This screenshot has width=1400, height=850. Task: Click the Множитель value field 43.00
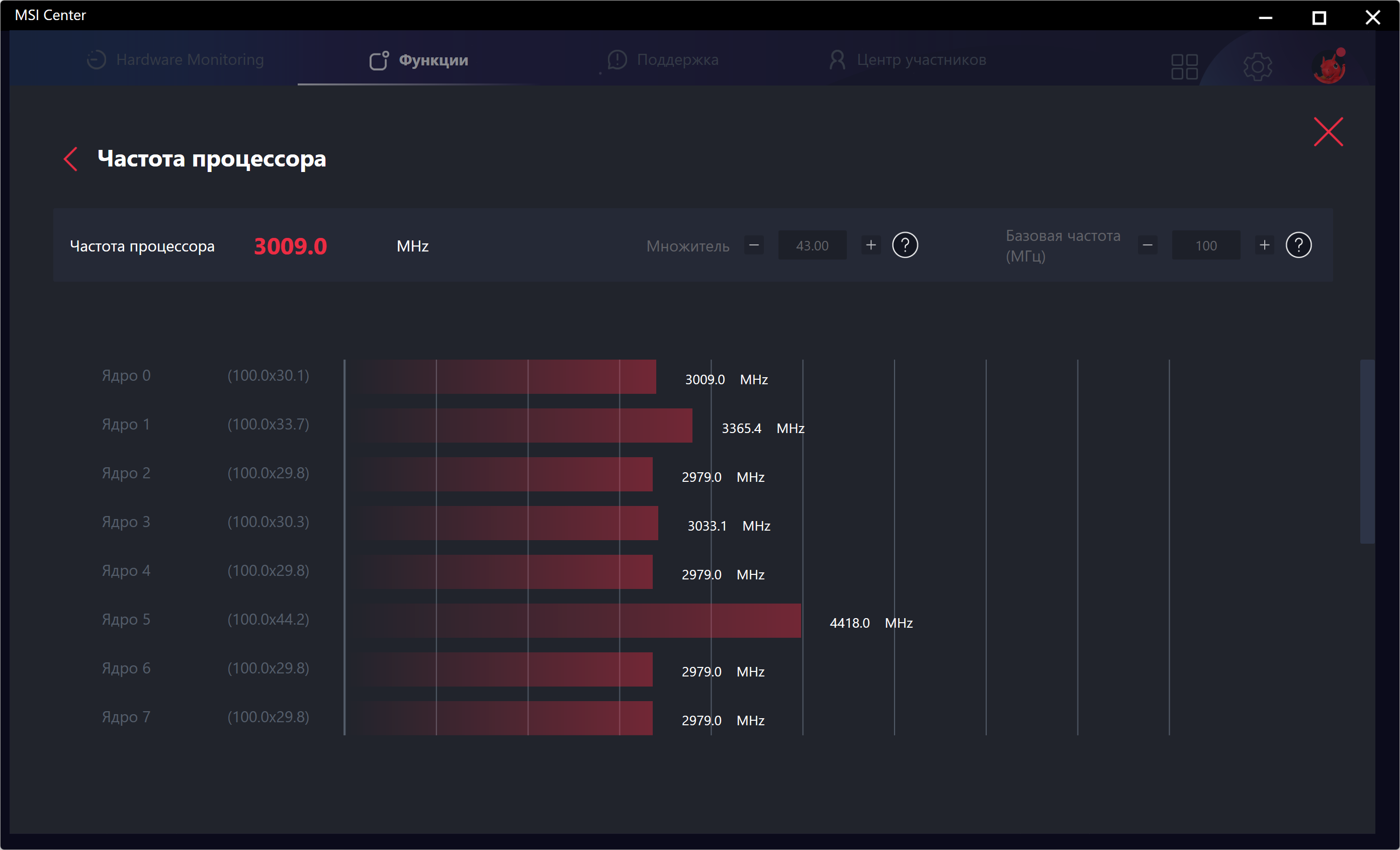(812, 245)
